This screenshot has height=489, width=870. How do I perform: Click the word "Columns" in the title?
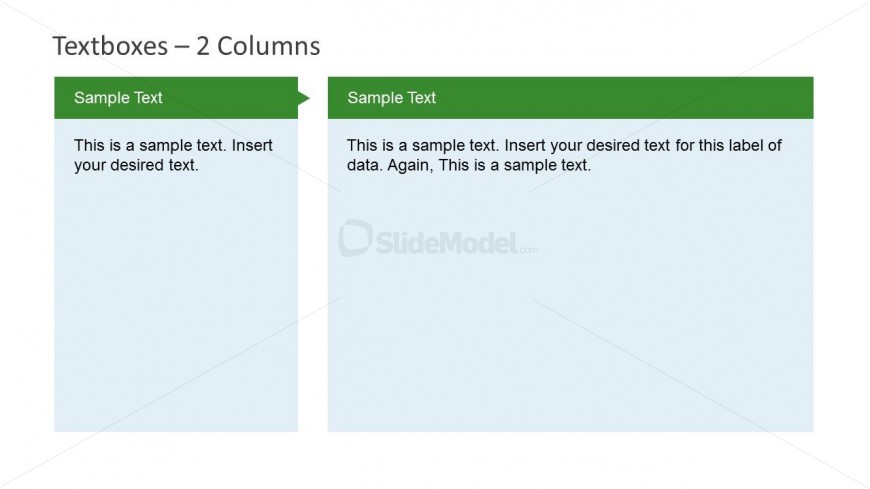(x=268, y=46)
